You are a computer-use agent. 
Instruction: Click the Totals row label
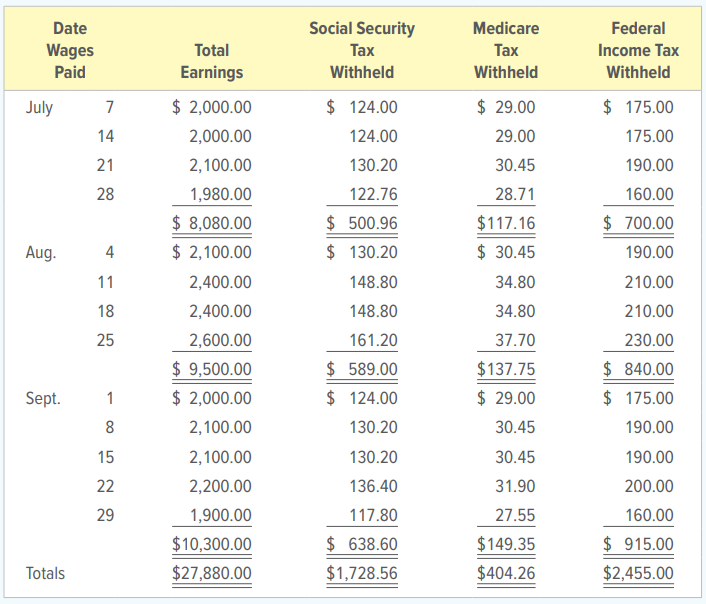(x=45, y=573)
